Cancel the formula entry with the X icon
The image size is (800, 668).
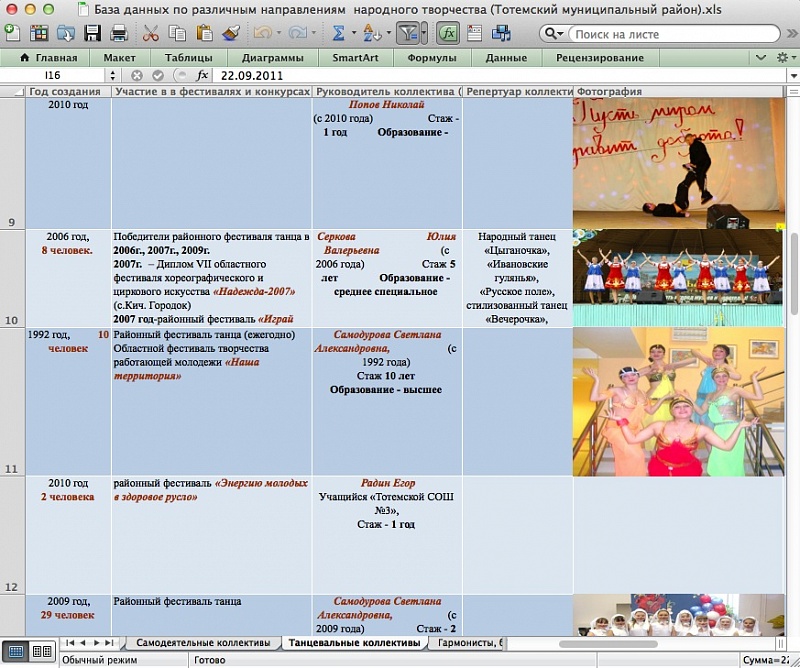point(136,76)
